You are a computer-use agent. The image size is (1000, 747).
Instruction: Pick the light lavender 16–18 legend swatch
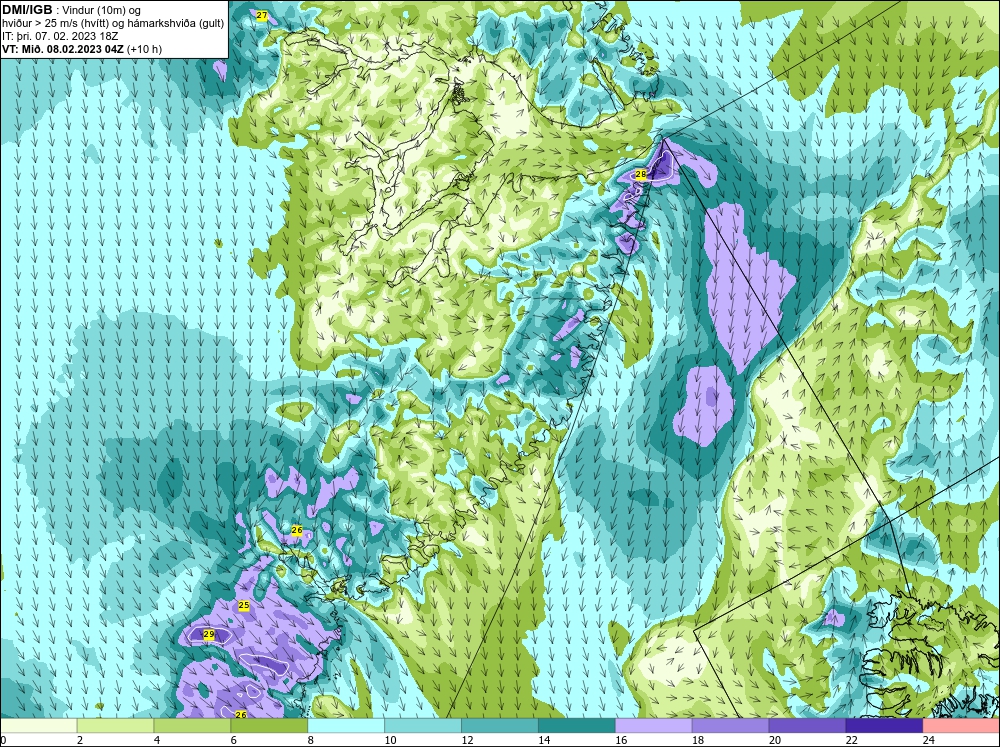point(654,726)
